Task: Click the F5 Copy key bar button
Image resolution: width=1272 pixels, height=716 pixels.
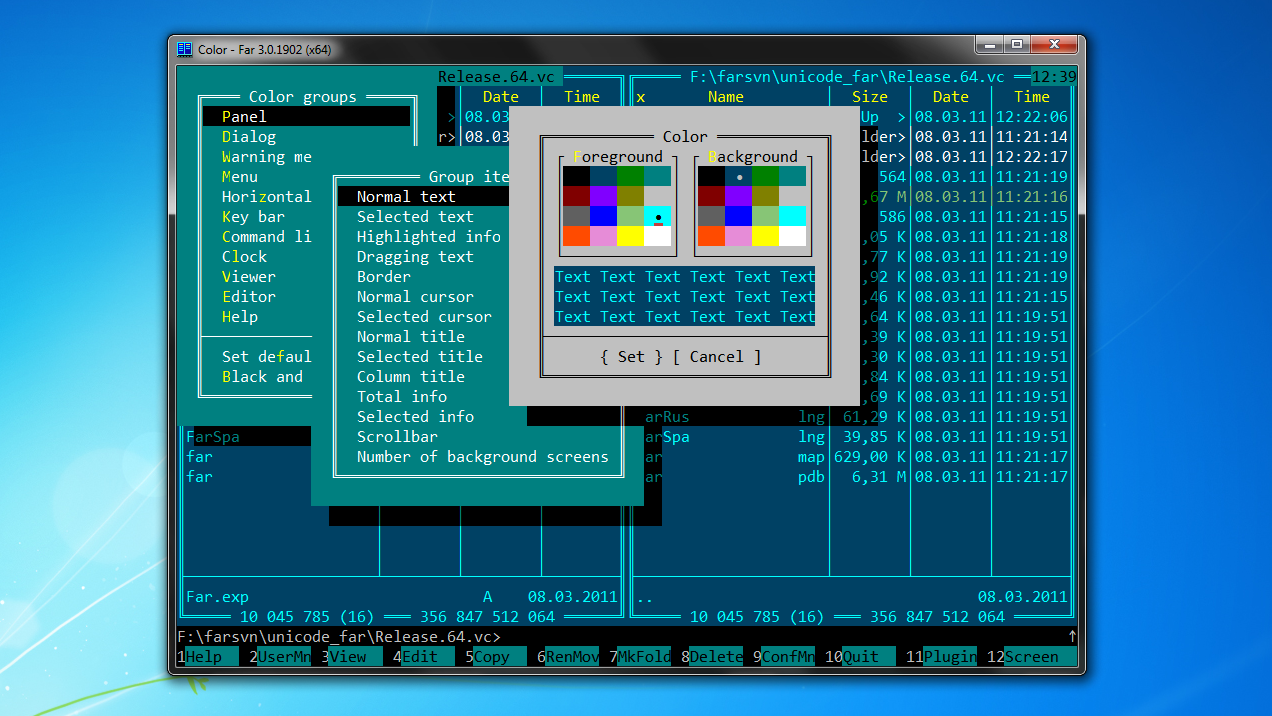Action: [x=492, y=657]
